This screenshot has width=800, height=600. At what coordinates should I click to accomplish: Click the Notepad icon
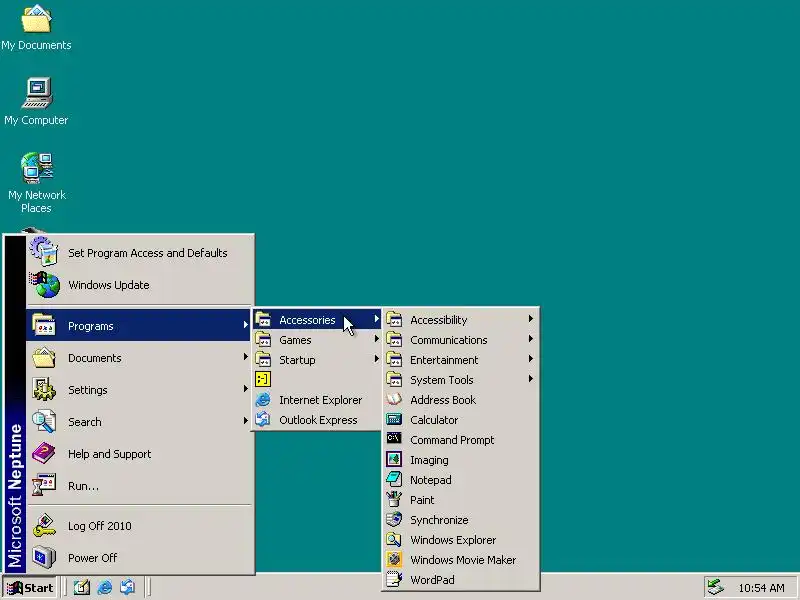pyautogui.click(x=394, y=479)
